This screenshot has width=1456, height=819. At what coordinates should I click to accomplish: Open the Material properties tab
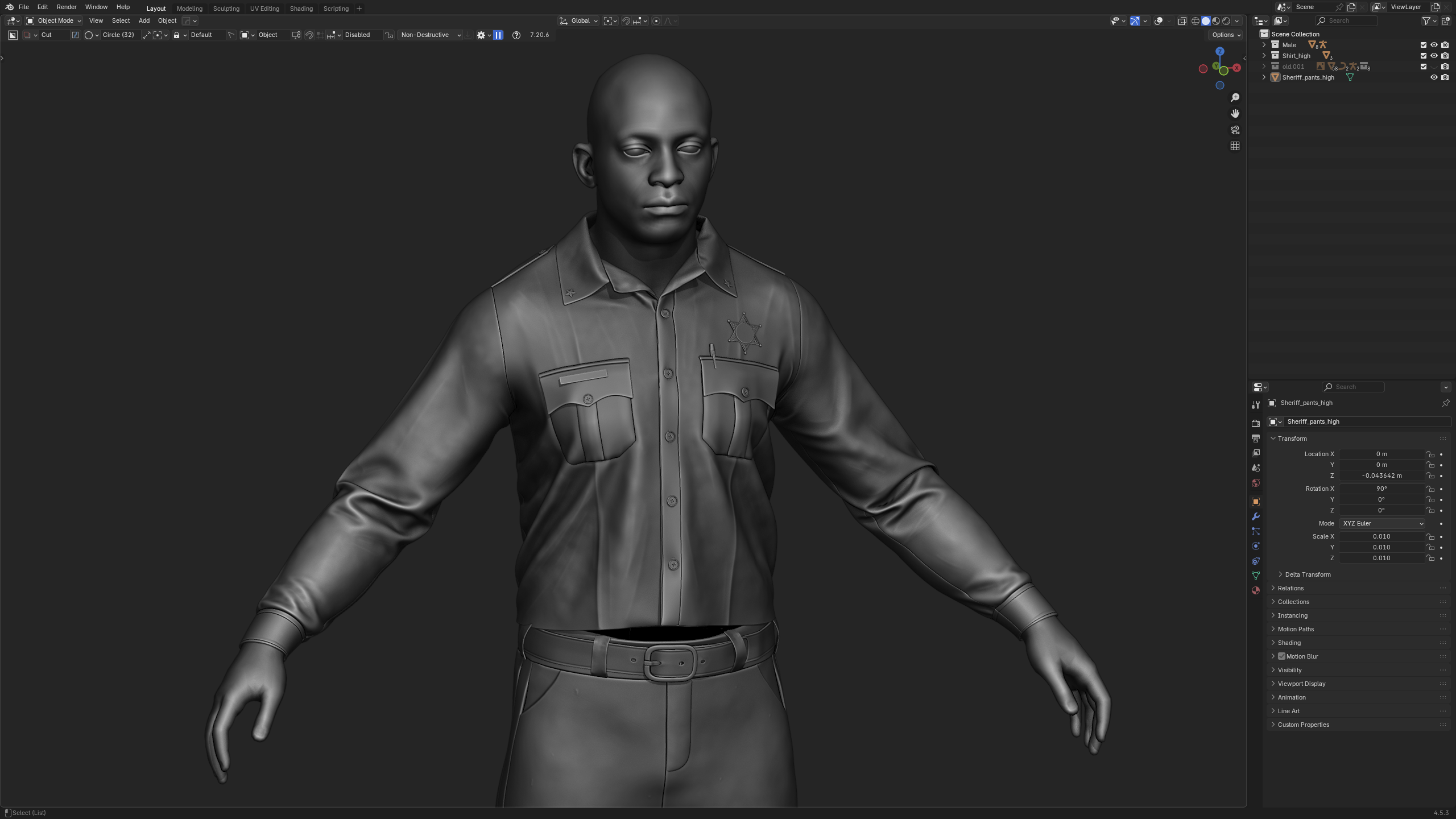pos(1256,590)
